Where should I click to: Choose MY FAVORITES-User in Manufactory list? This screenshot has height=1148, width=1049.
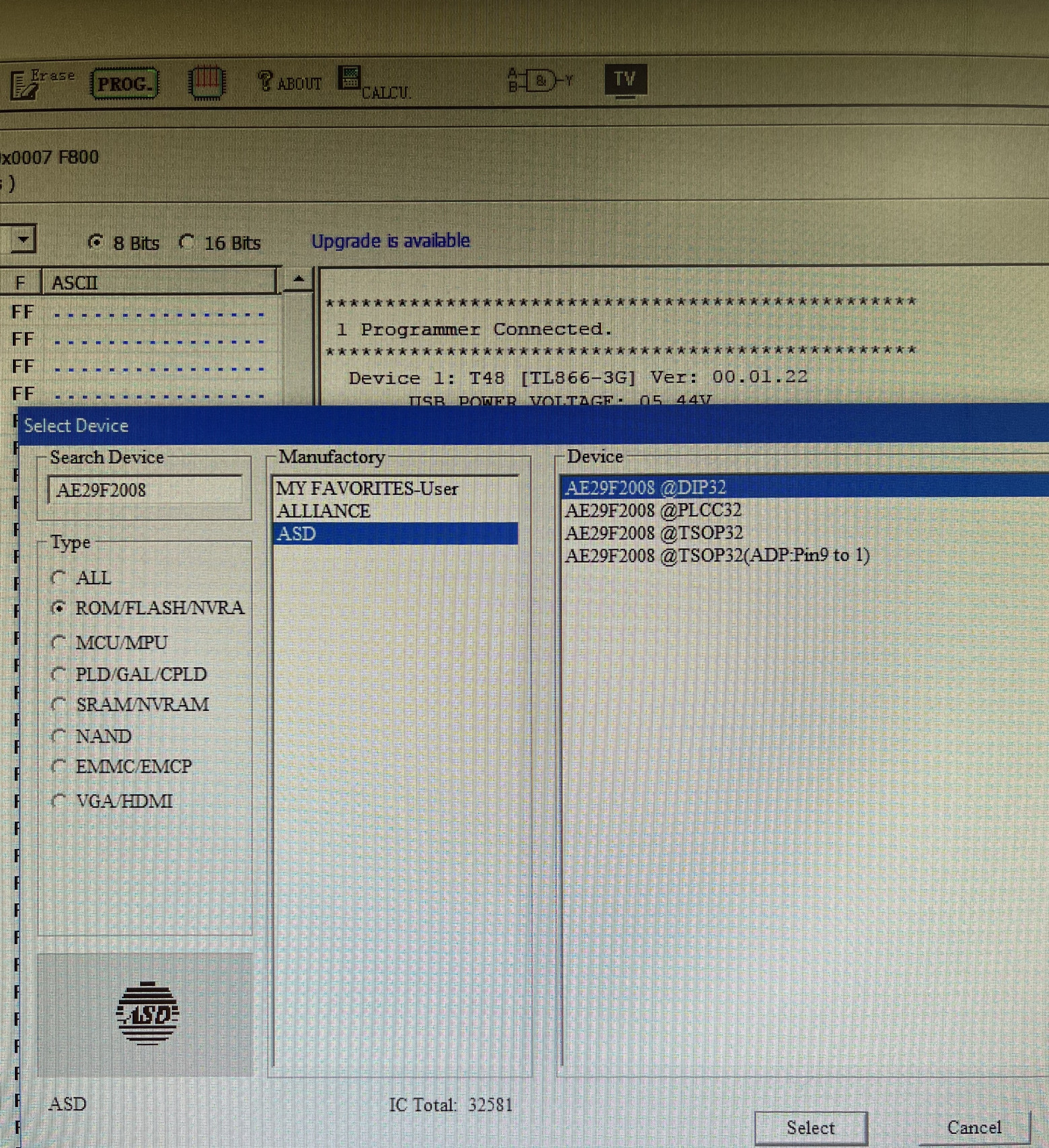(395, 488)
